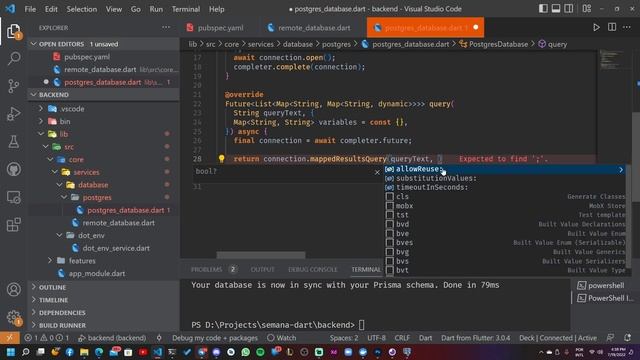Image resolution: width=640 pixels, height=360 pixels.
Task: Click the editor minimap
Action: click(611, 60)
